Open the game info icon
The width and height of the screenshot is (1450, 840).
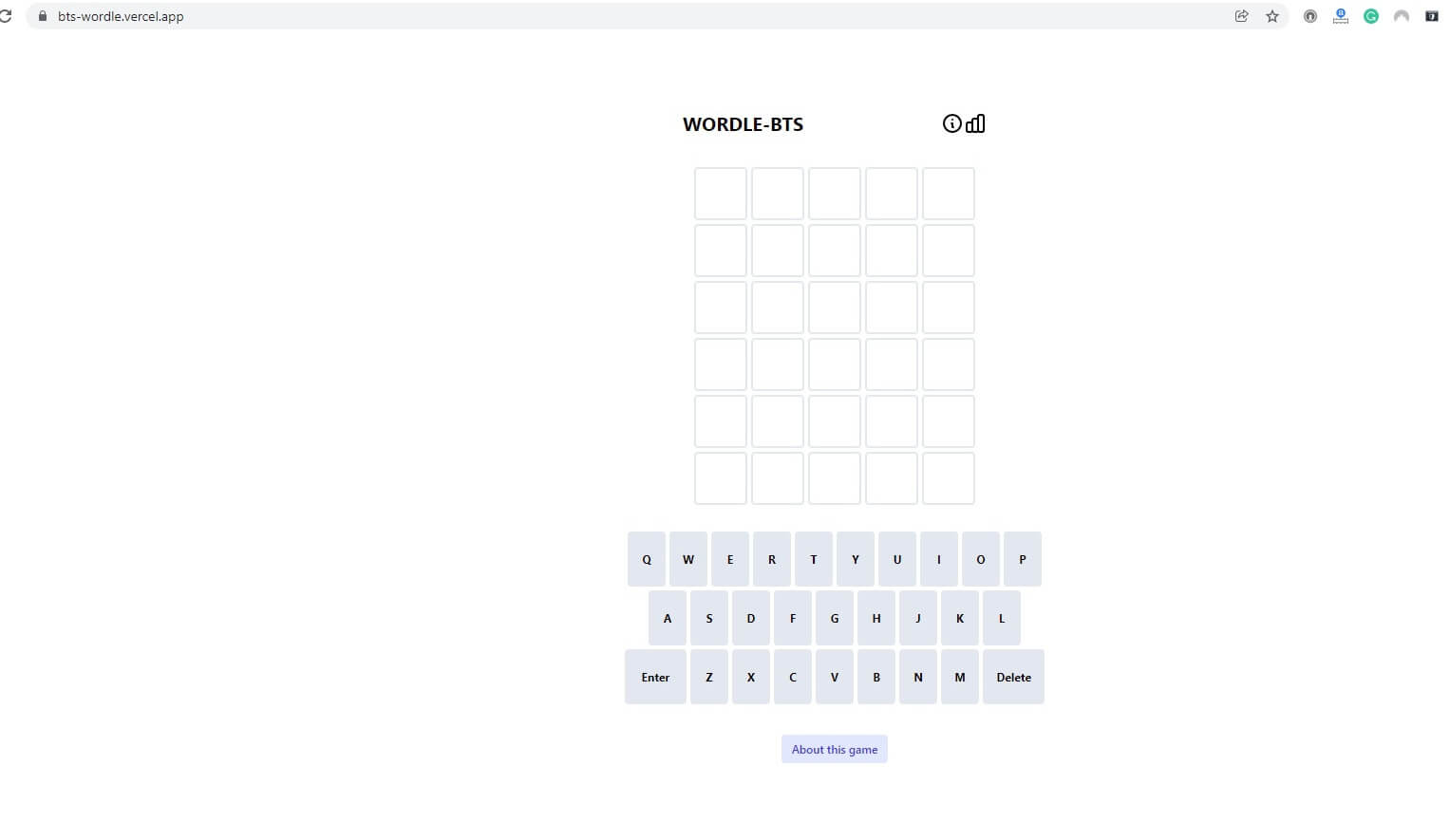point(951,123)
